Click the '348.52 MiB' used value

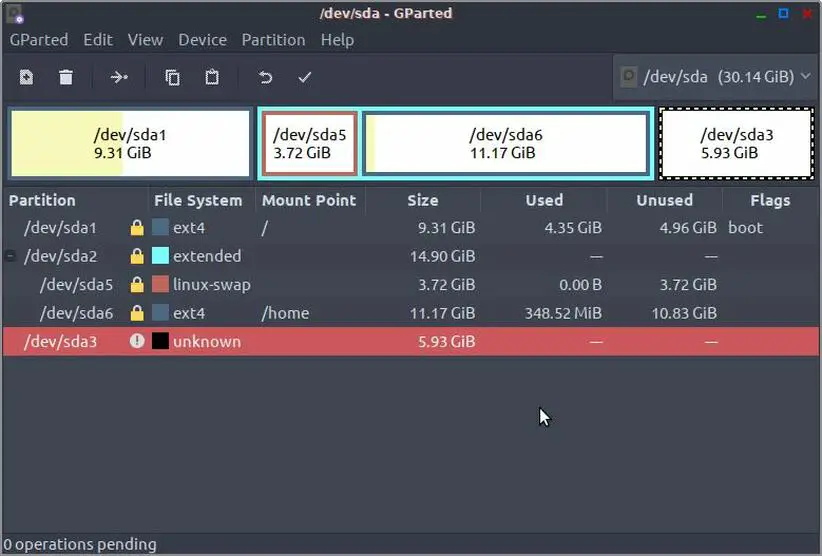[563, 313]
